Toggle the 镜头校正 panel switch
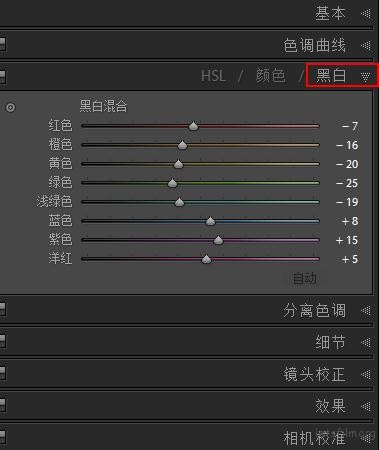The width and height of the screenshot is (379, 450). [2, 373]
